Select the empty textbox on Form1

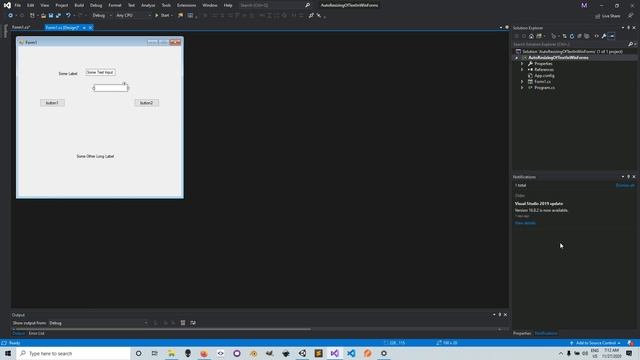click(111, 88)
